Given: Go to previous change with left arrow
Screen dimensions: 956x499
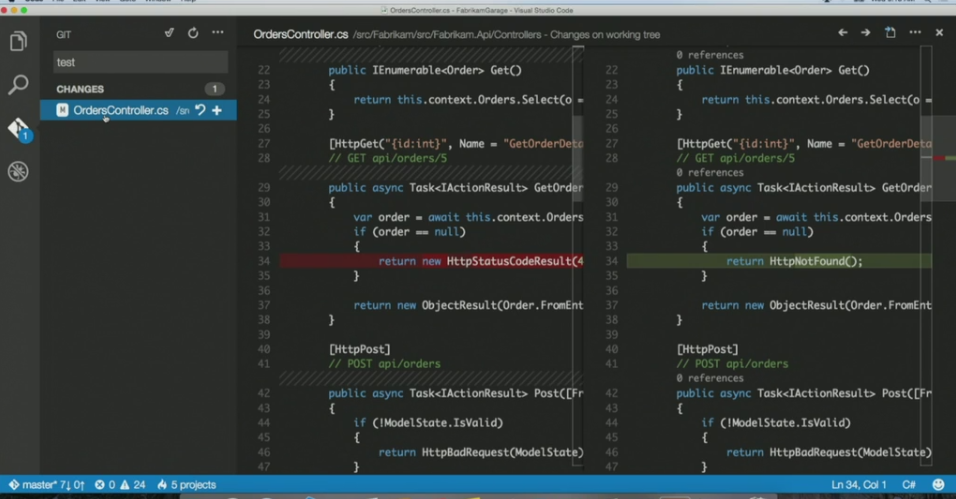Looking at the screenshot, I should point(843,34).
